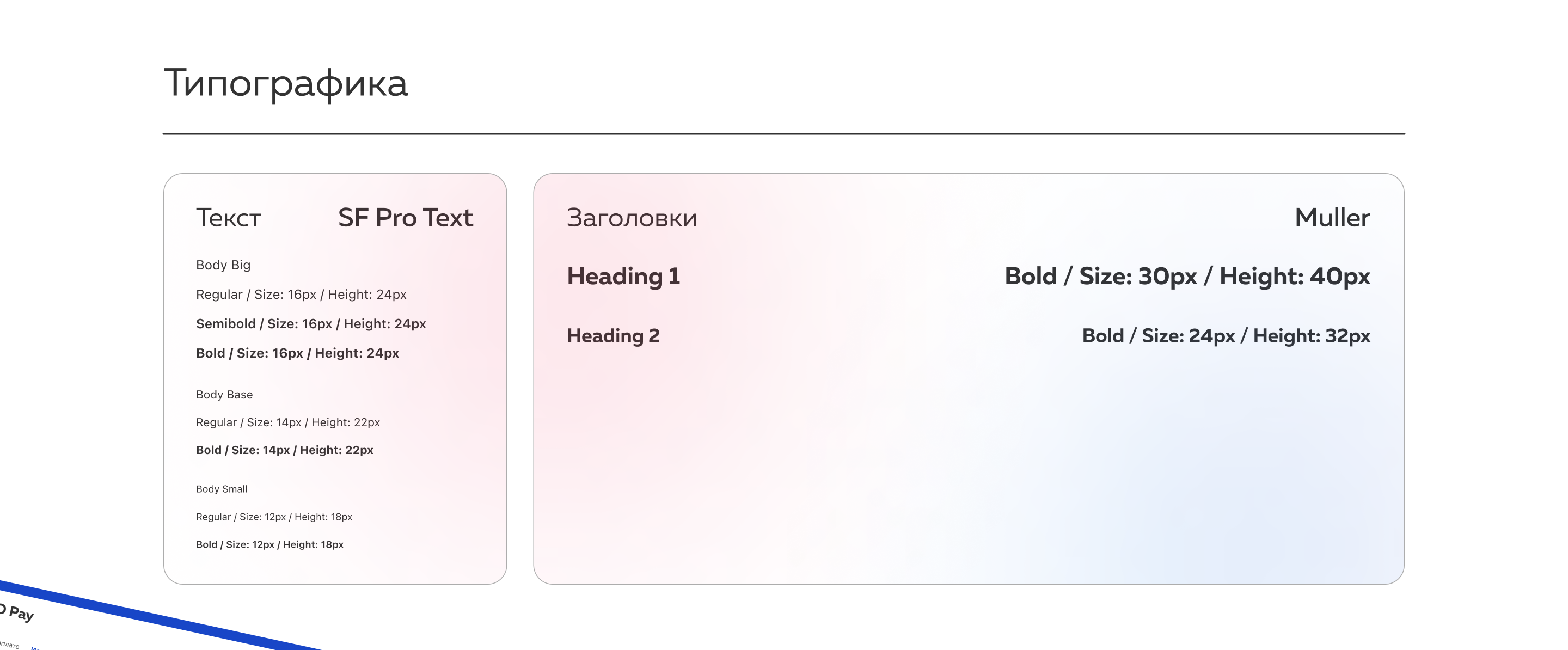This screenshot has width=1568, height=650.
Task: Select the "Текст" card heading
Action: click(228, 218)
